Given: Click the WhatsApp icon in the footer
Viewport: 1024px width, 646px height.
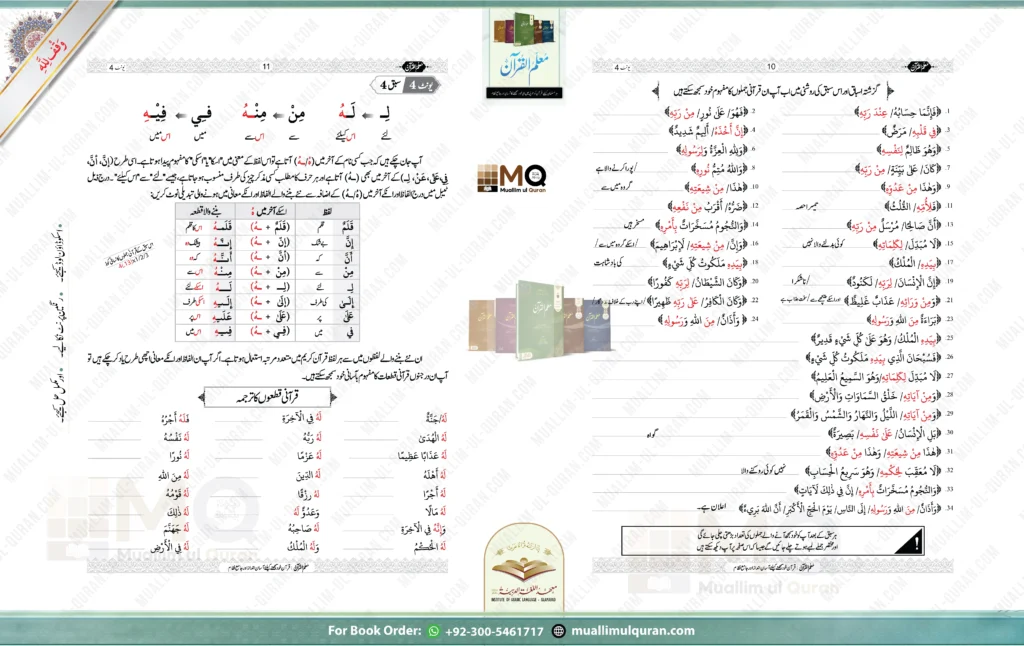Looking at the screenshot, I should (x=433, y=631).
